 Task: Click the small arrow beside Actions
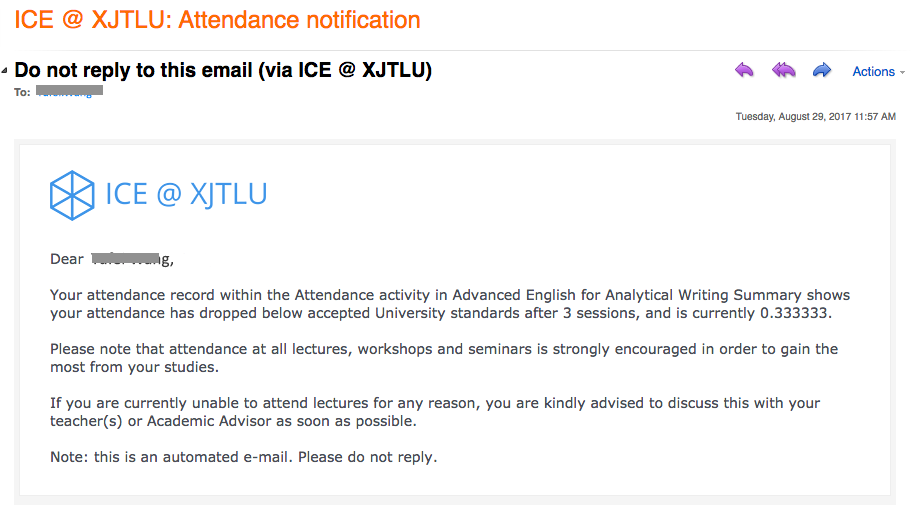(902, 72)
